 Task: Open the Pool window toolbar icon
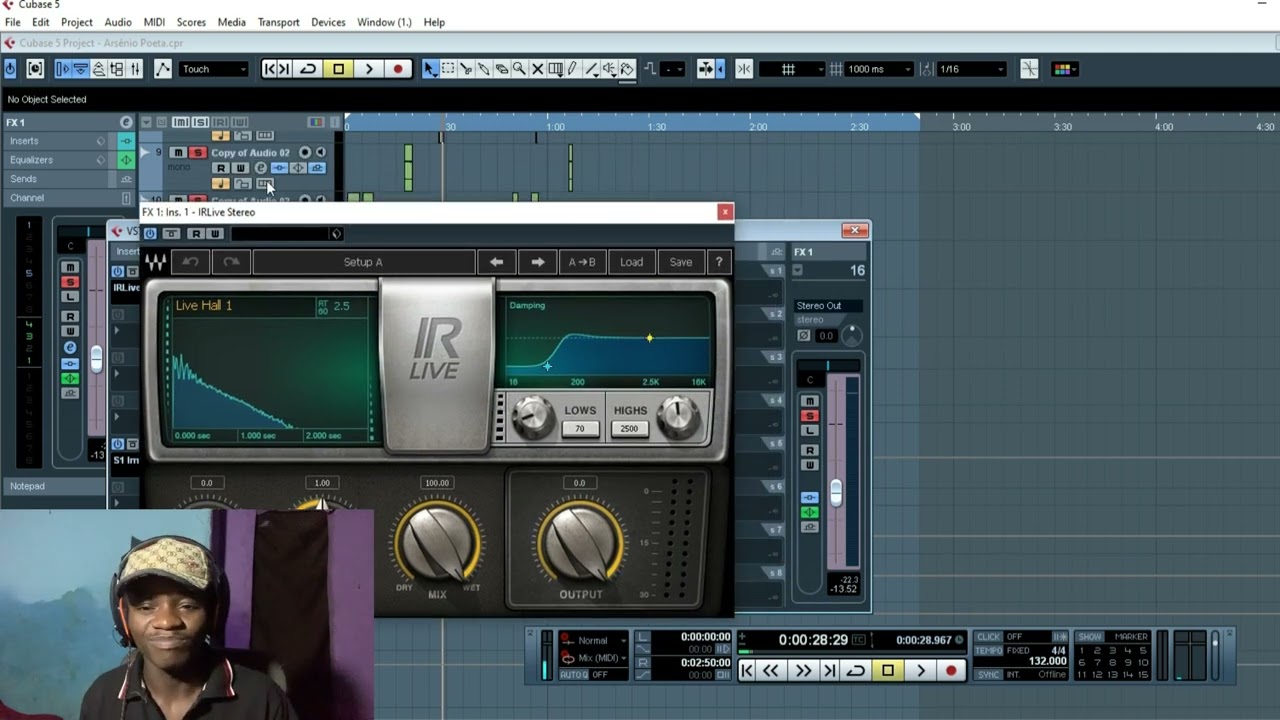pos(116,69)
